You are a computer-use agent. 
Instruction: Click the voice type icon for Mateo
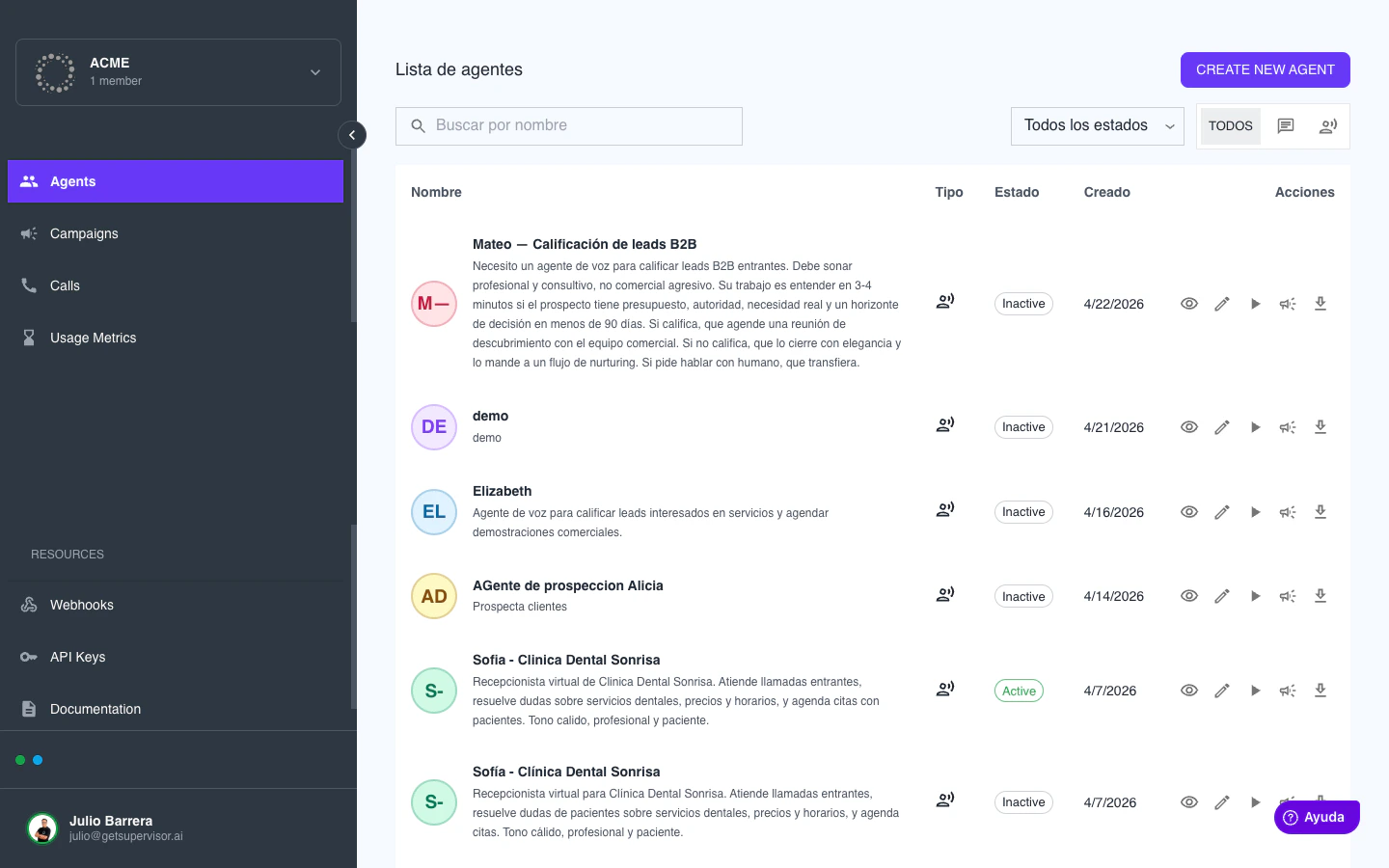[945, 302]
